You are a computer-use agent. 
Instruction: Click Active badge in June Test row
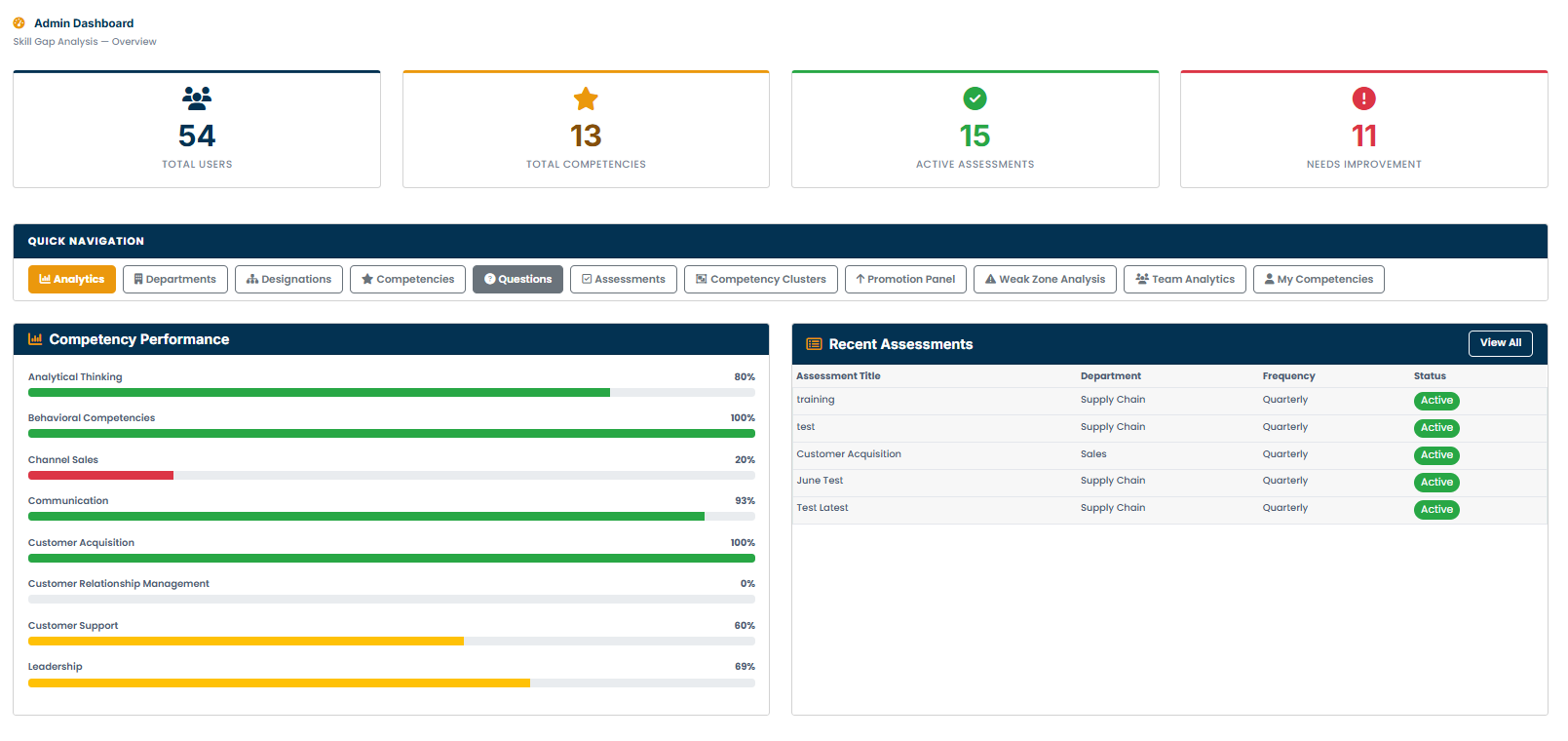tap(1436, 483)
